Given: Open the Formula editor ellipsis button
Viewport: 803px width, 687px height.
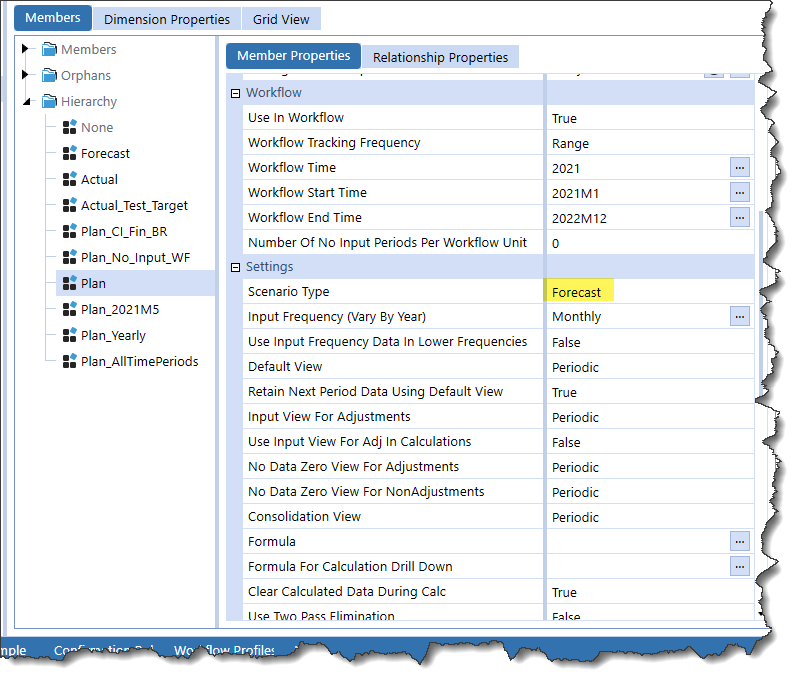Looking at the screenshot, I should pyautogui.click(x=739, y=542).
